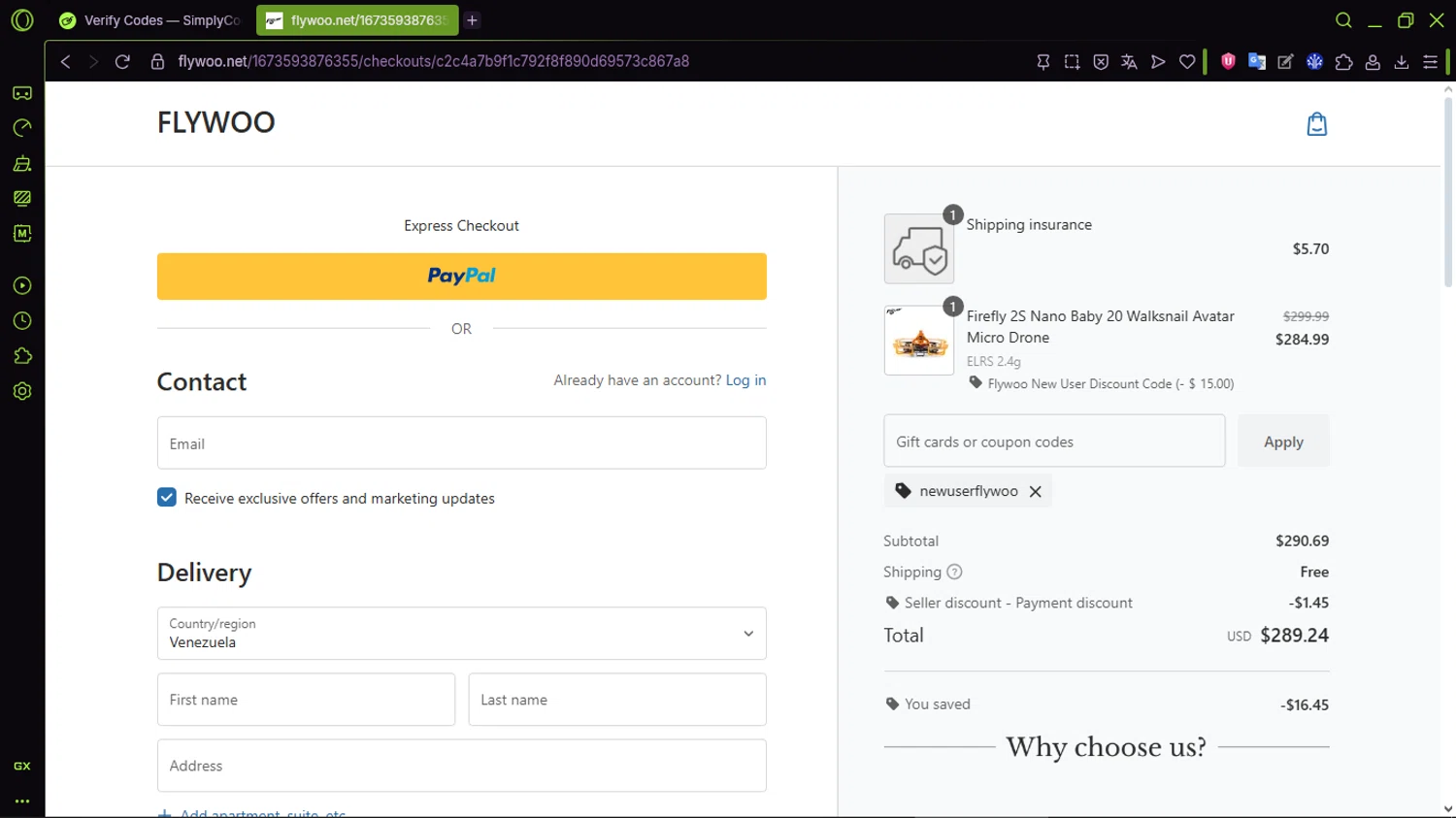Click the site lock security icon
Image resolution: width=1456 pixels, height=818 pixels.
(157, 61)
